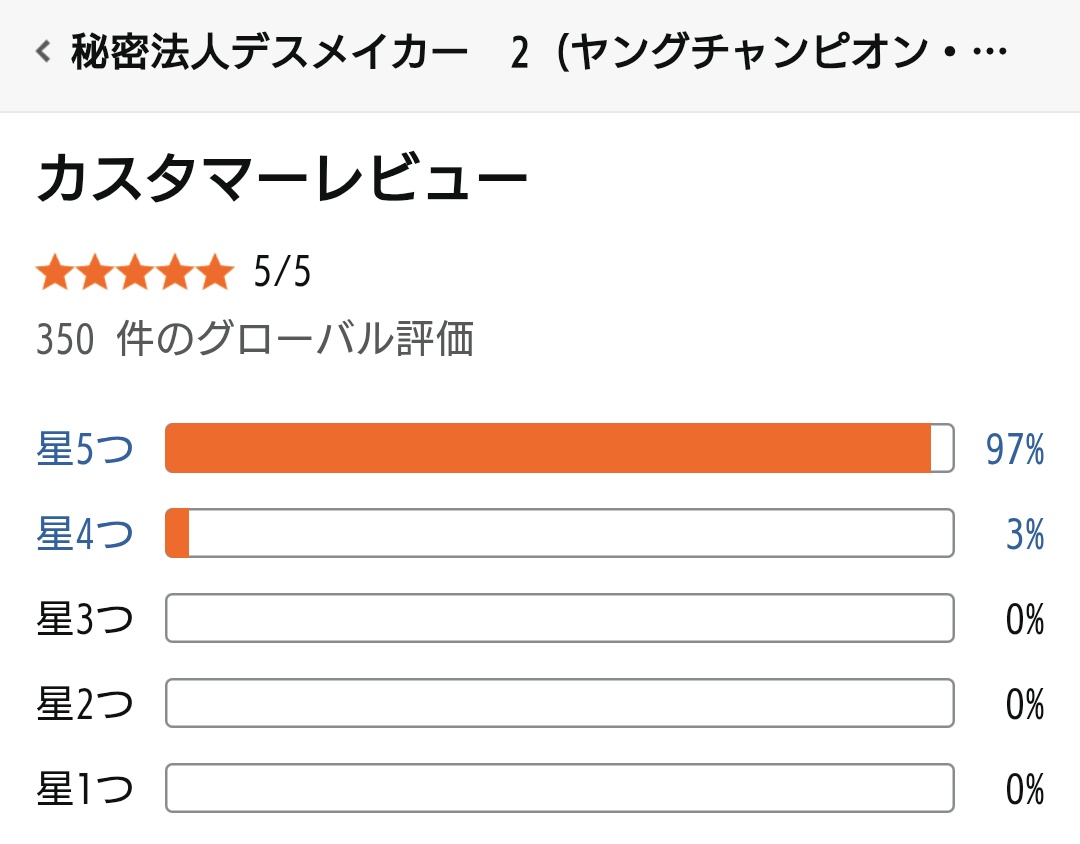Select the 星5つ filter link
The image size is (1080, 844).
pyautogui.click(x=85, y=449)
